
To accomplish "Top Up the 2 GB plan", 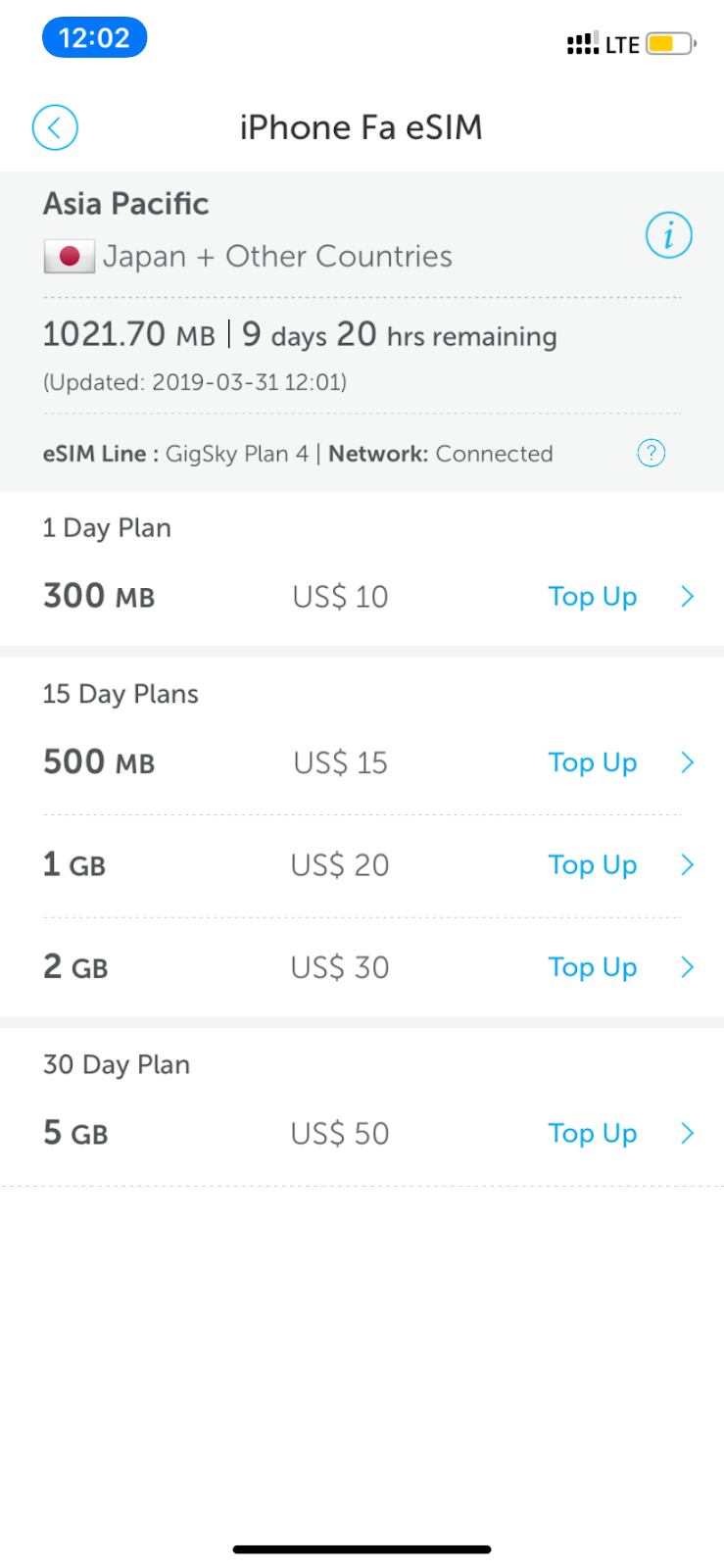I will (x=592, y=967).
